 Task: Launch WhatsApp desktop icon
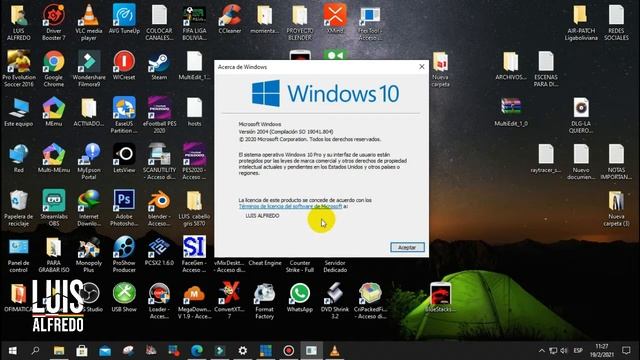(300, 298)
